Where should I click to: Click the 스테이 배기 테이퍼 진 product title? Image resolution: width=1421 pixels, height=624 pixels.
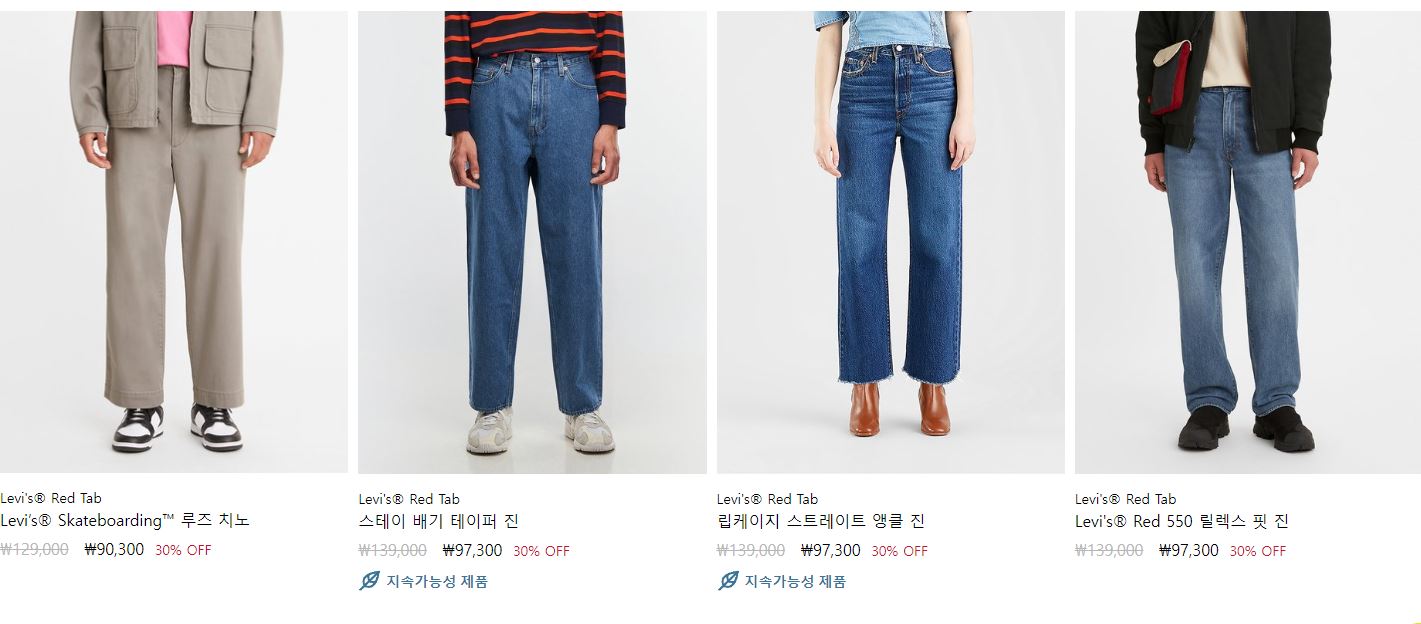[438, 521]
